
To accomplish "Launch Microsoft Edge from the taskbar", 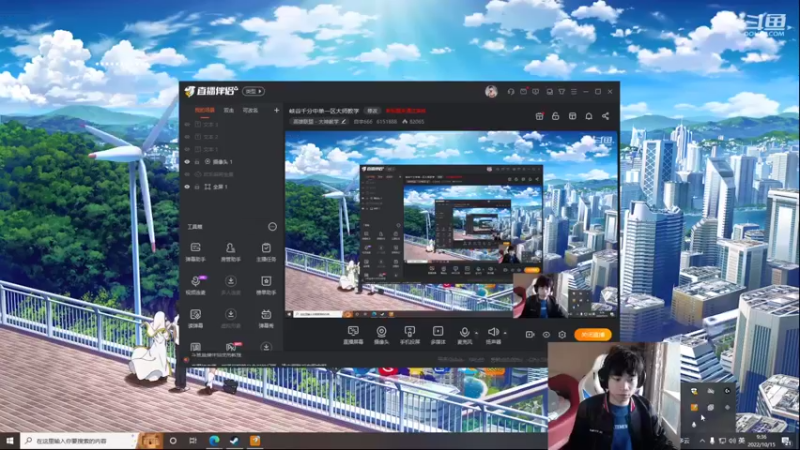I will click(214, 440).
